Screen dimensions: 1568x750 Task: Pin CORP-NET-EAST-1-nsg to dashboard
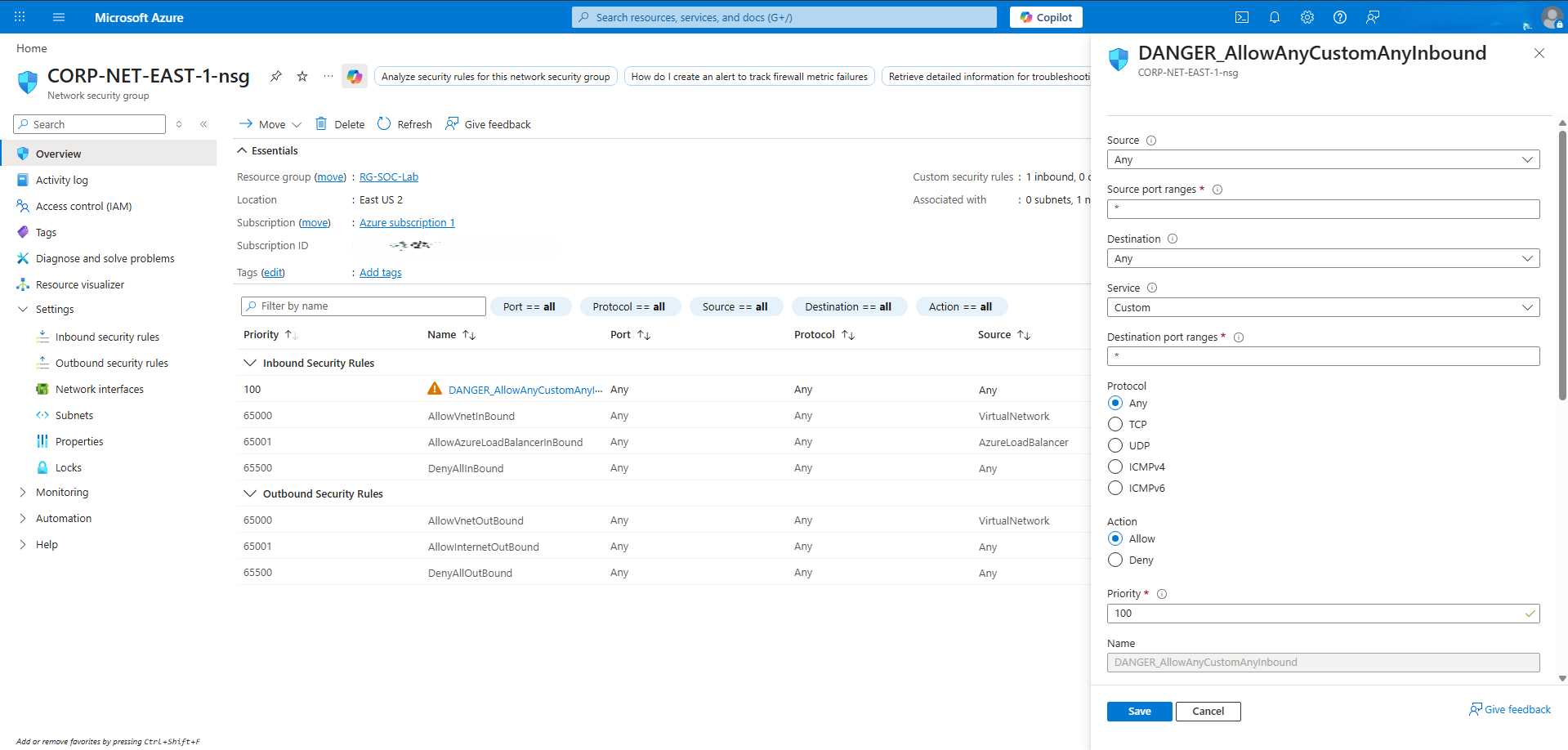pyautogui.click(x=276, y=76)
